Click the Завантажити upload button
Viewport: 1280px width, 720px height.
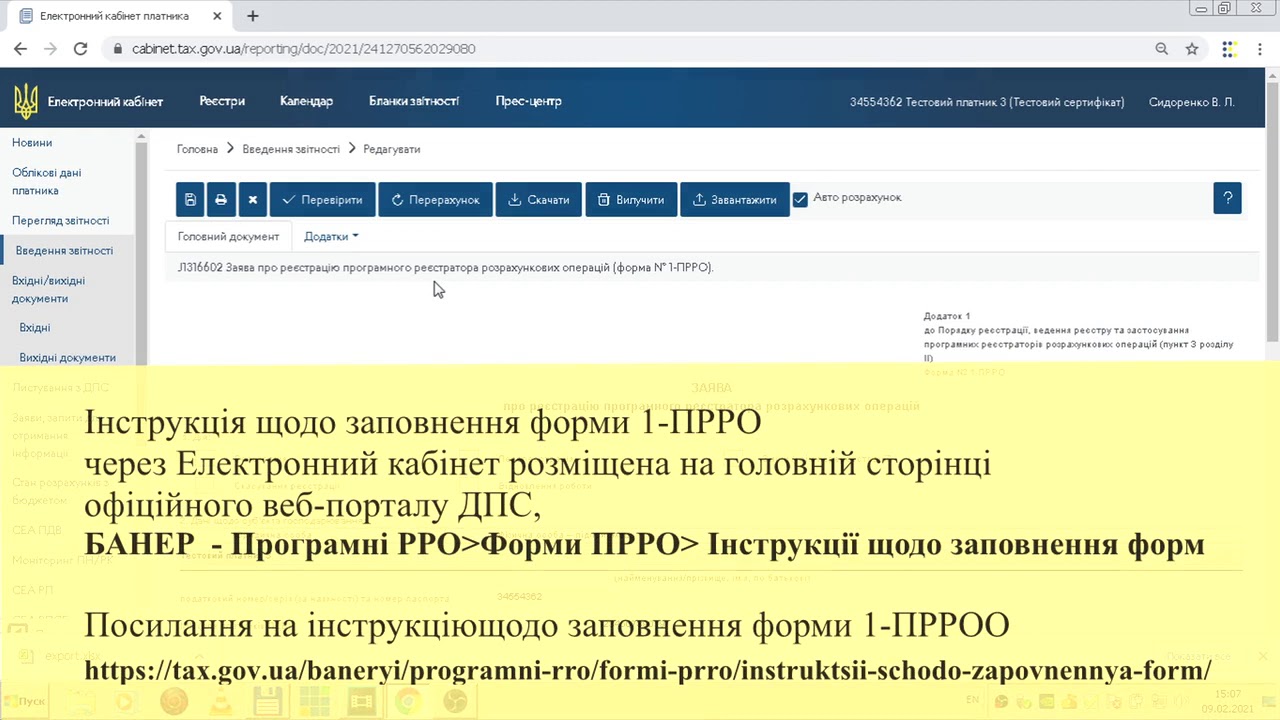(735, 199)
